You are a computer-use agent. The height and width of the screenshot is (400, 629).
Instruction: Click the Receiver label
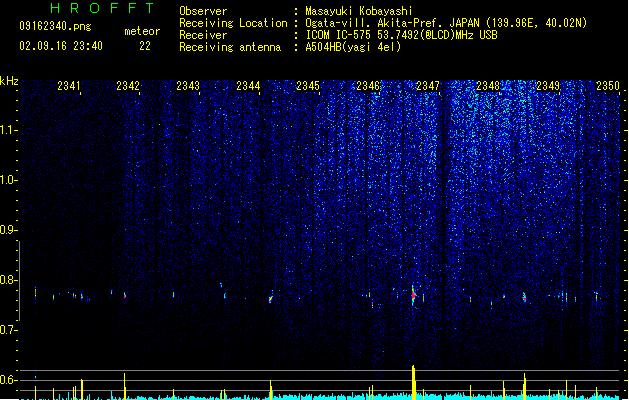pyautogui.click(x=203, y=35)
